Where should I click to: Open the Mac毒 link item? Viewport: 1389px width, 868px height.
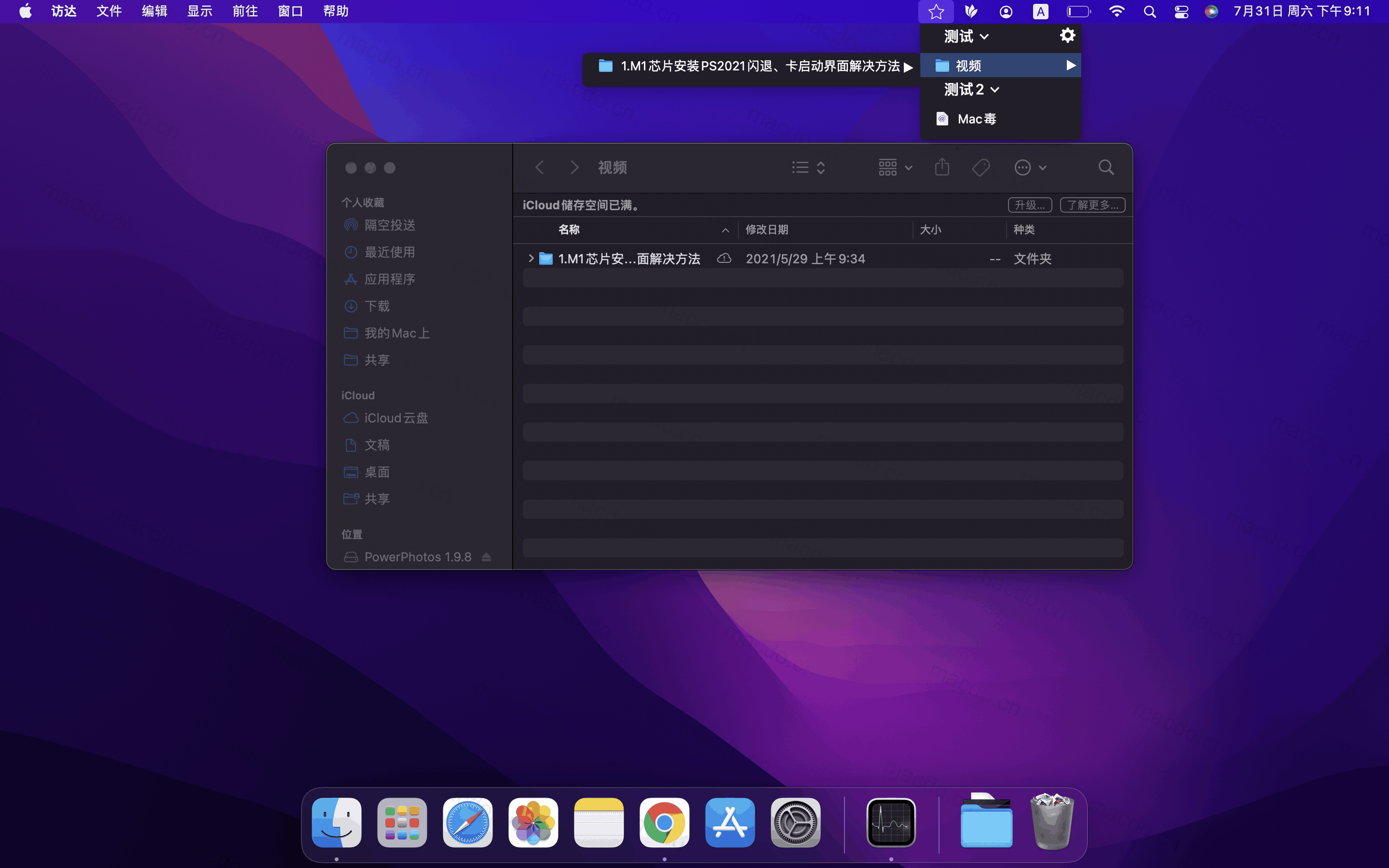point(1000,119)
